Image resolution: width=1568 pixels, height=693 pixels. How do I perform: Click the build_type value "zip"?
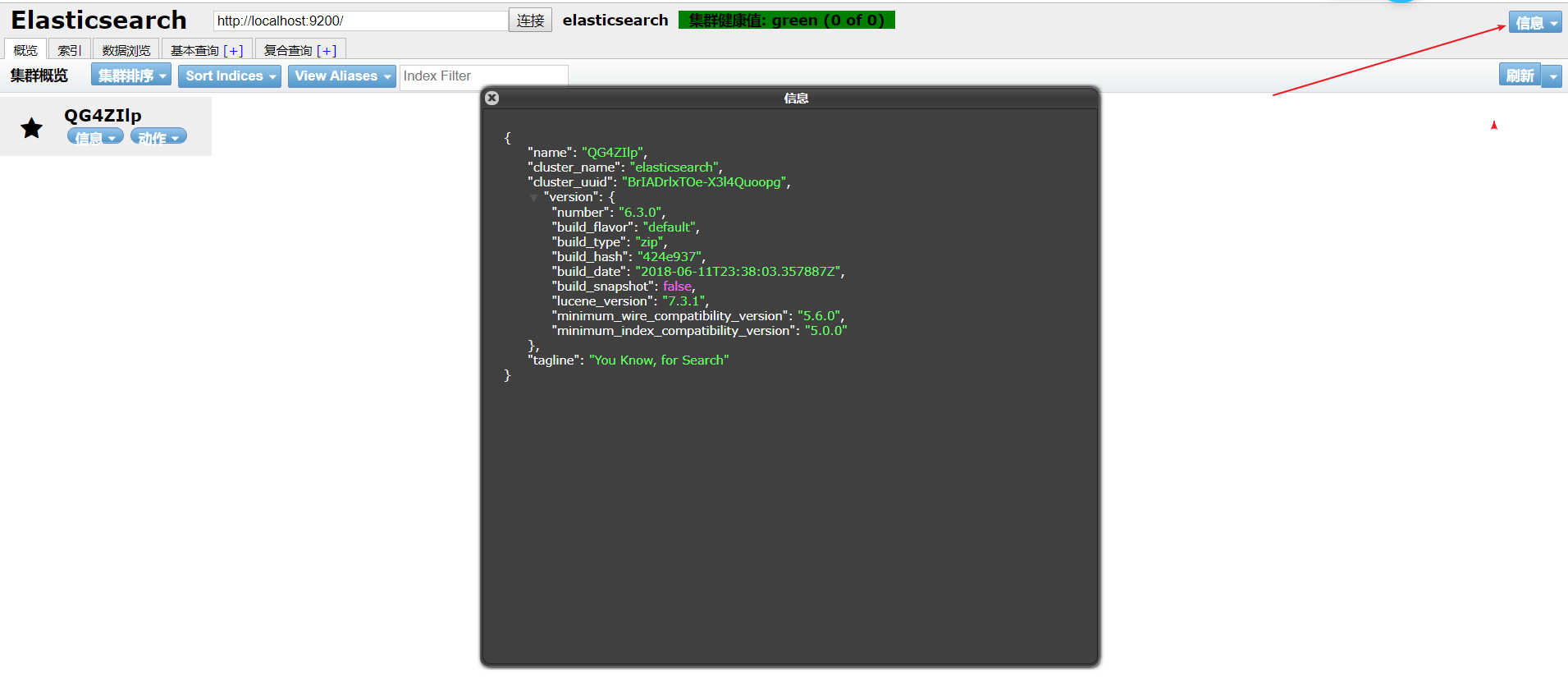coord(649,242)
